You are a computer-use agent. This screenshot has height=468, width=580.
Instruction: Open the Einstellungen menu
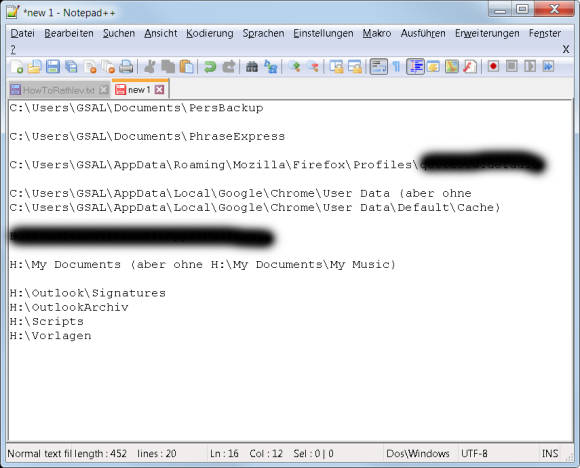[323, 33]
